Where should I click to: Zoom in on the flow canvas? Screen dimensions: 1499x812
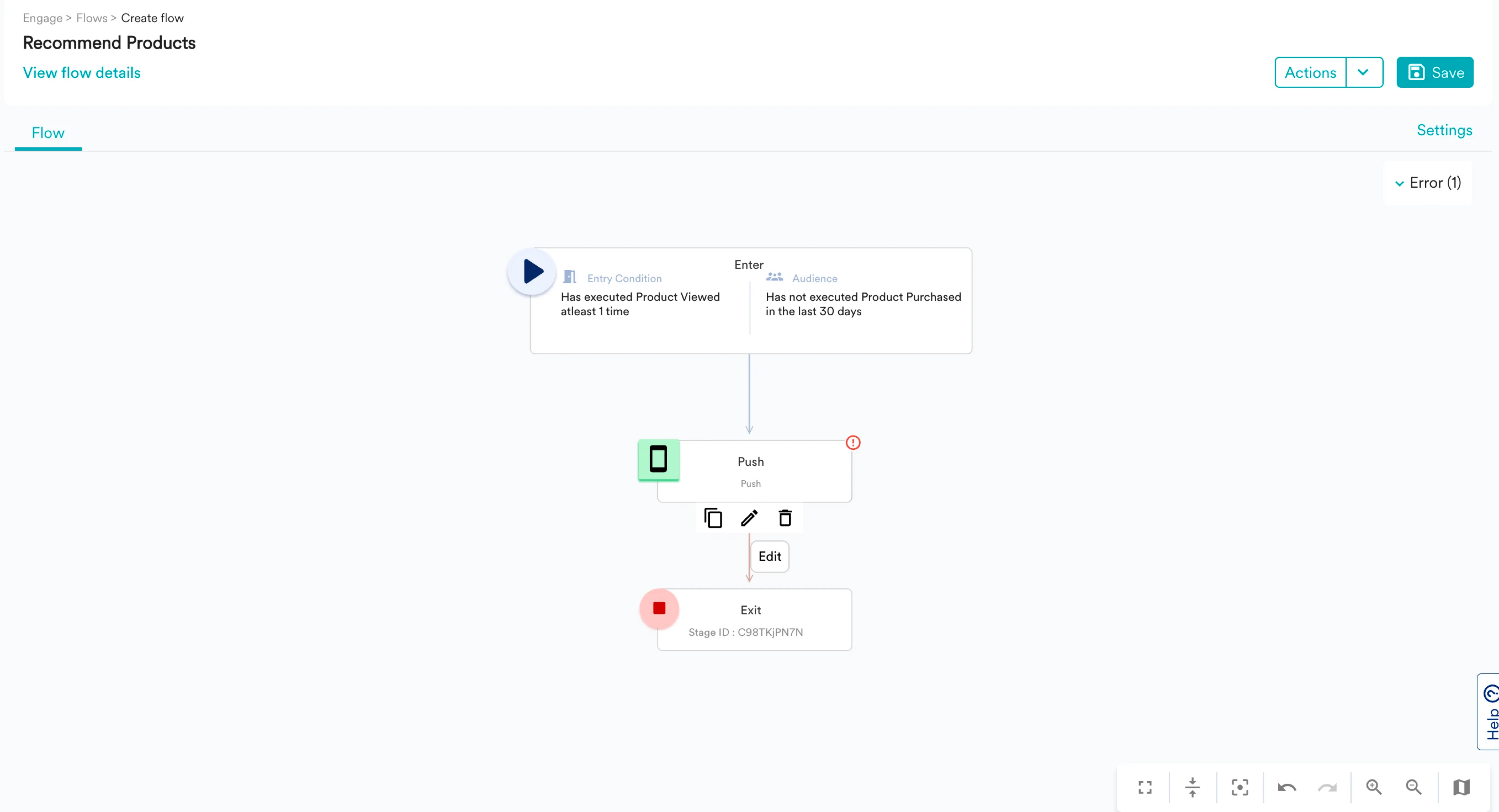[x=1374, y=787]
